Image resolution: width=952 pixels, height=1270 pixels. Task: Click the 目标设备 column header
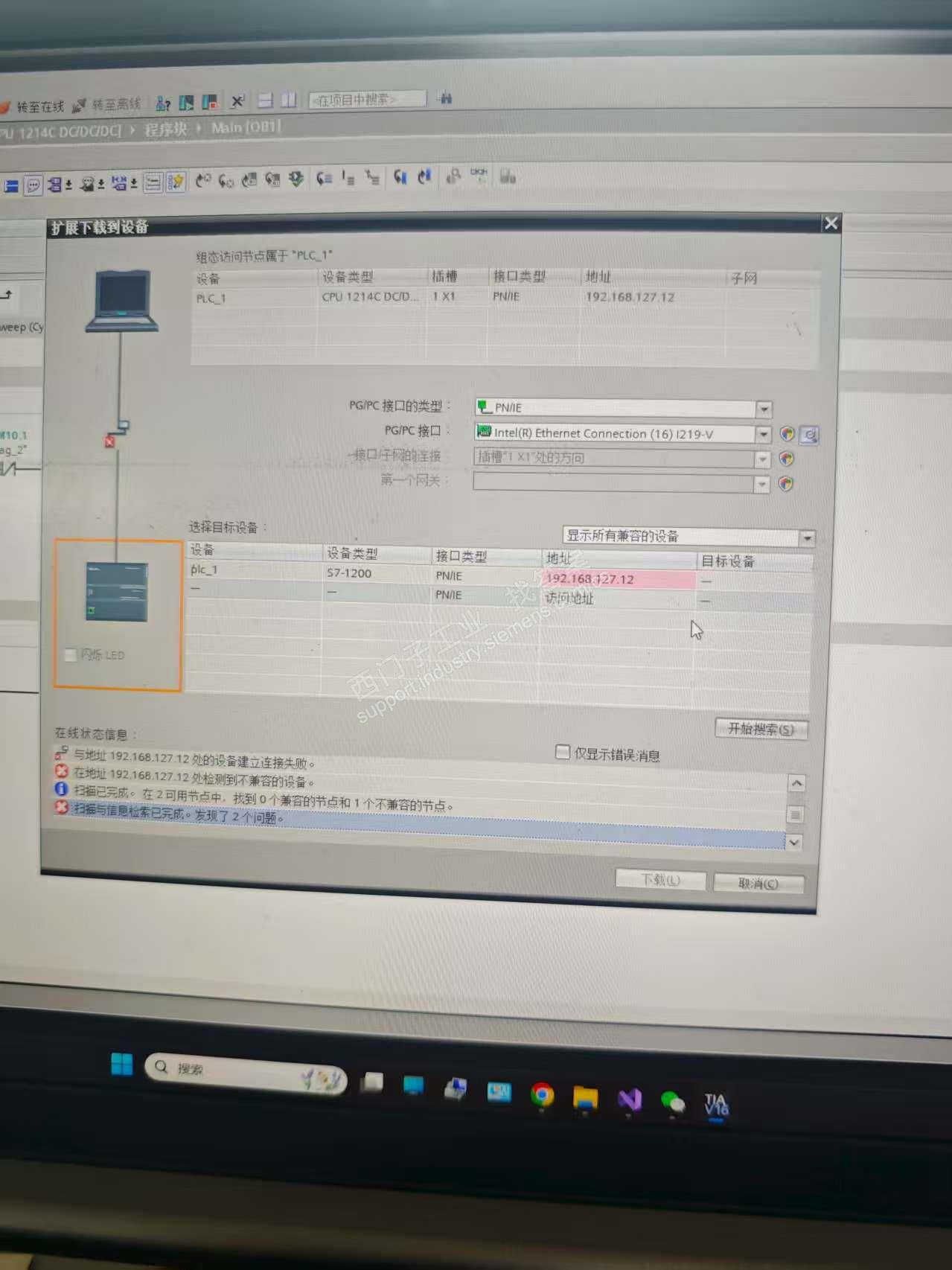(x=753, y=561)
